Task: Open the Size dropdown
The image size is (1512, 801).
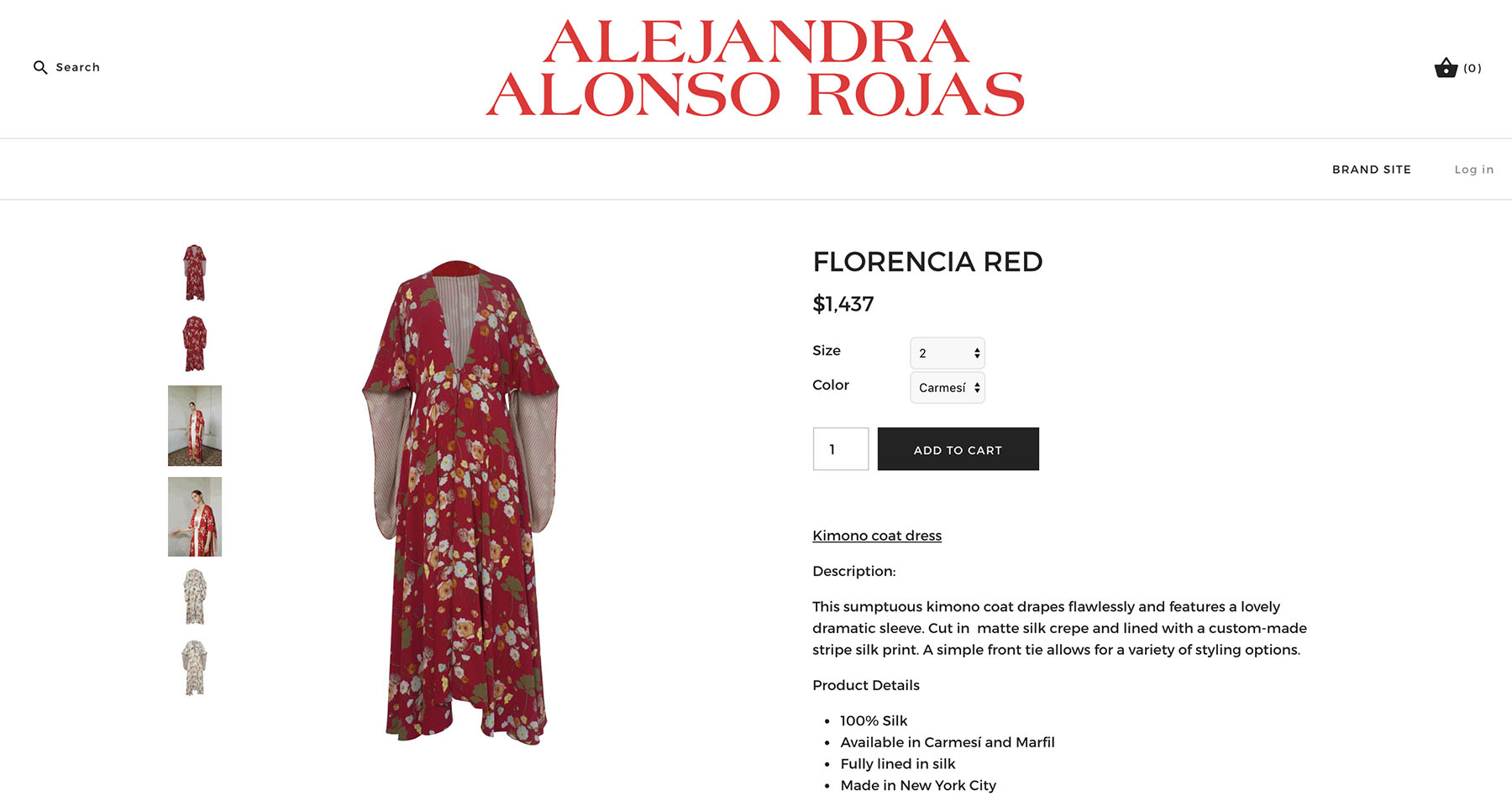Action: pos(948,353)
